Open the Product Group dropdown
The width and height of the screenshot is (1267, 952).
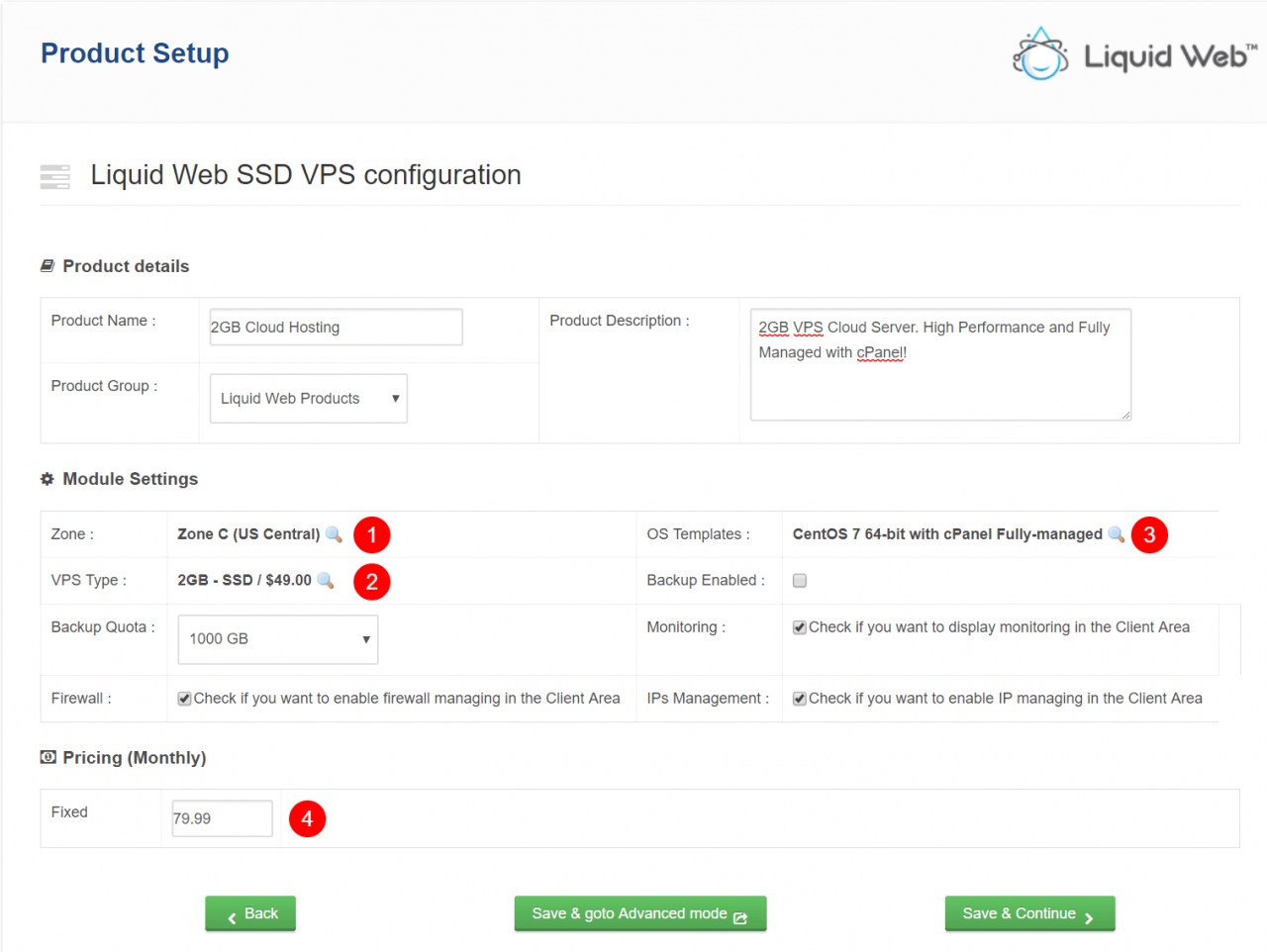click(309, 399)
